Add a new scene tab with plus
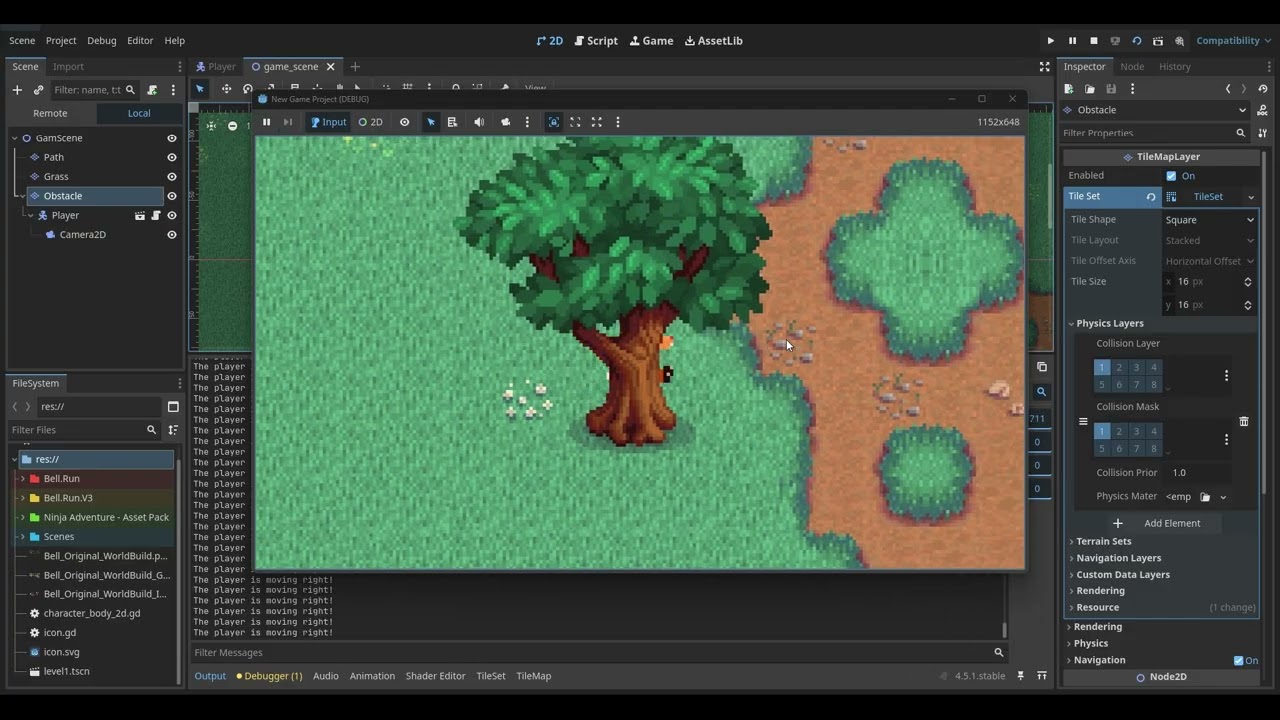 [355, 67]
